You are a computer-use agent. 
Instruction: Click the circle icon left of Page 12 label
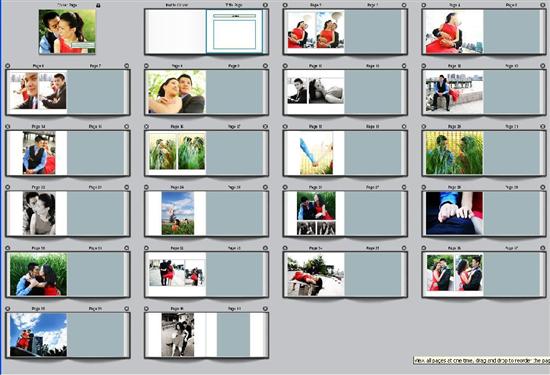424,66
